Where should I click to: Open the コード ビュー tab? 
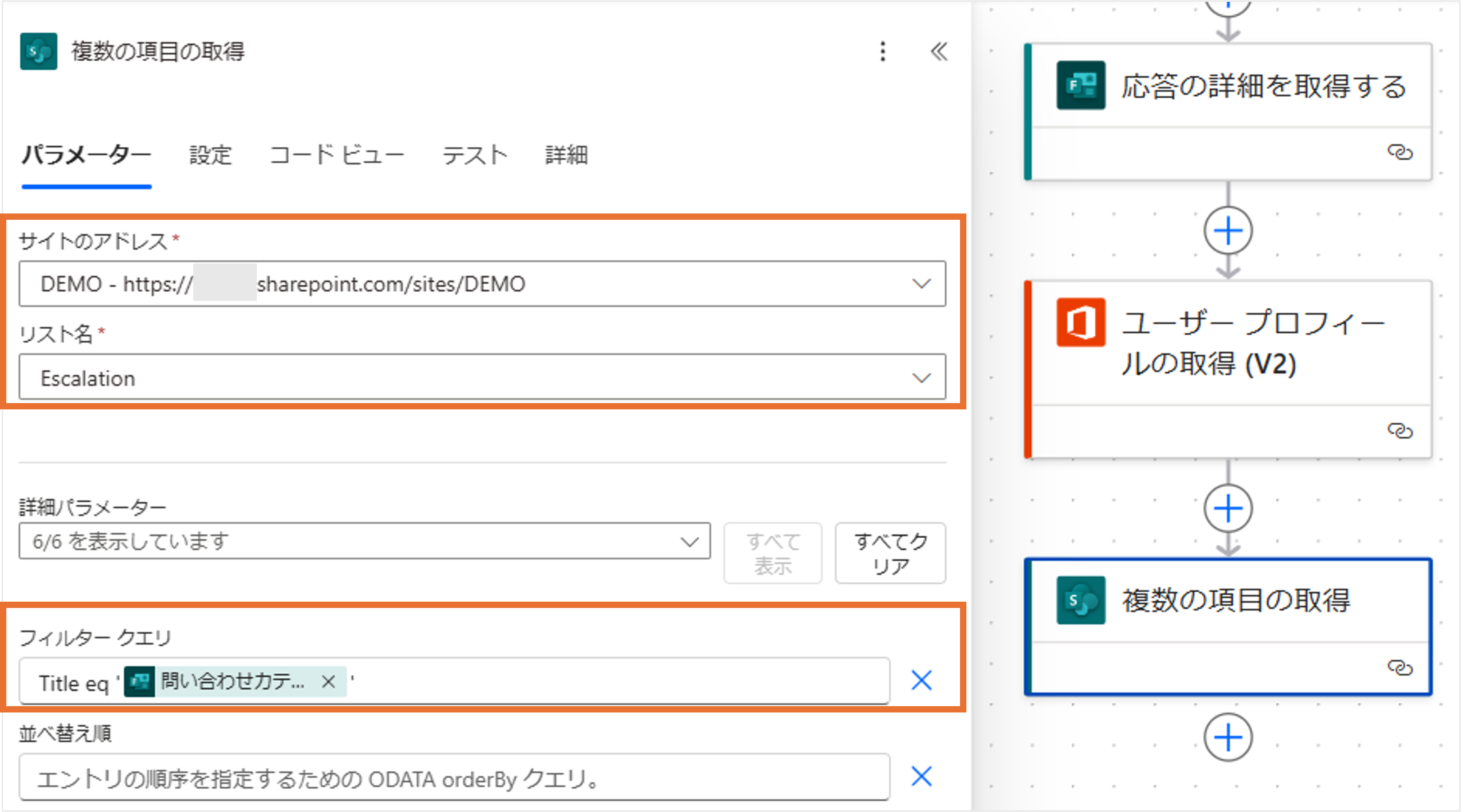337,155
